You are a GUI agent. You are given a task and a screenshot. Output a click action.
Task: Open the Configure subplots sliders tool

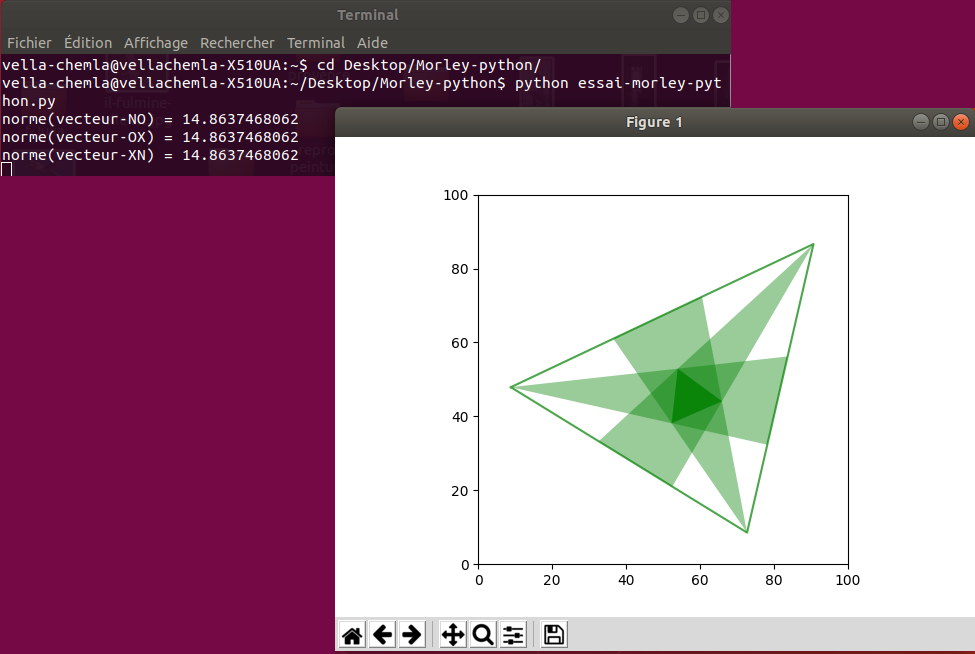513,635
